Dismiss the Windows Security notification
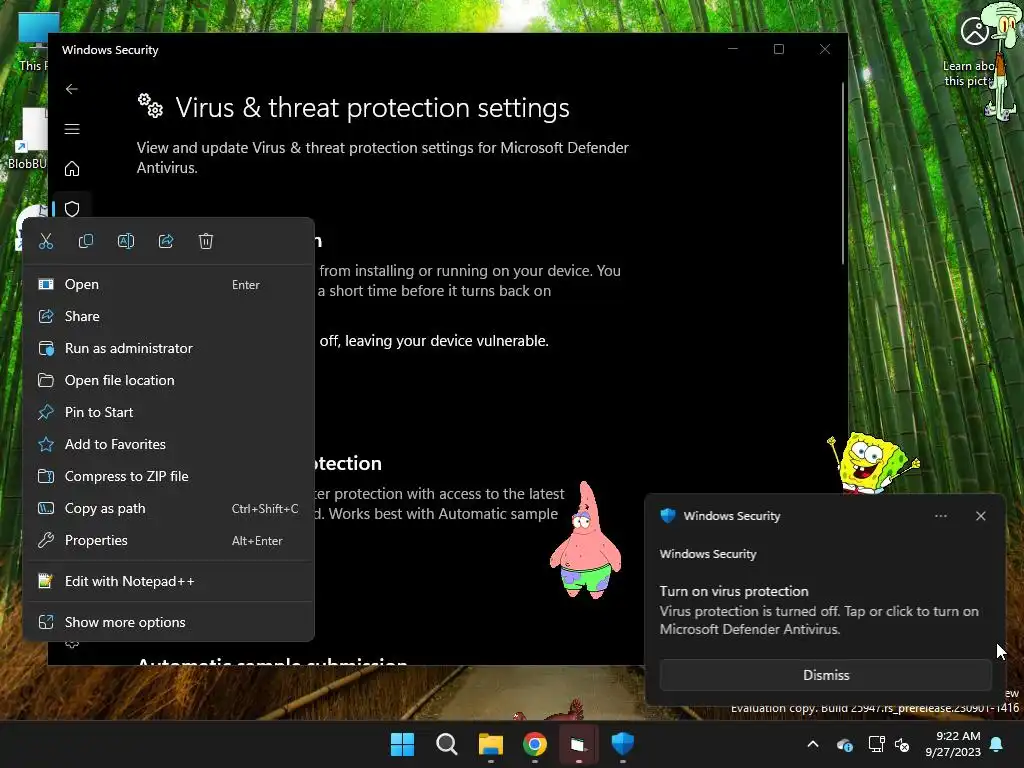Viewport: 1024px width, 768px height. tap(825, 675)
